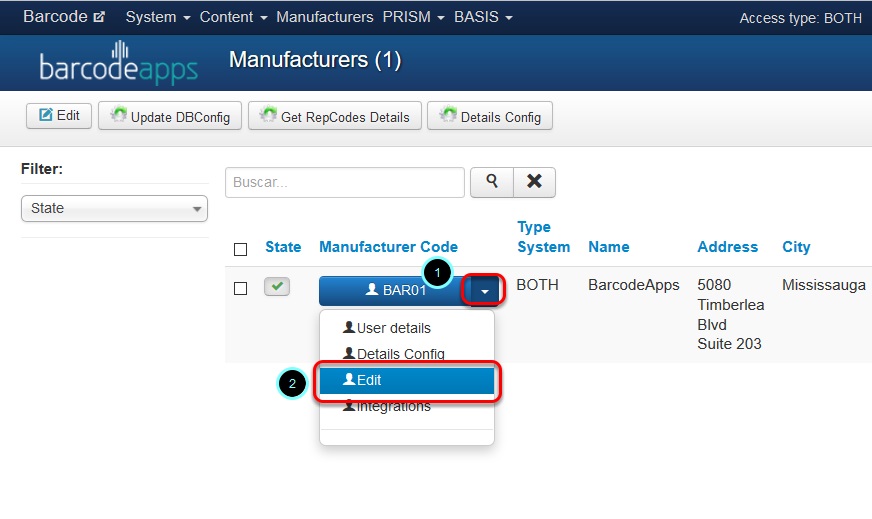872x519 pixels.
Task: Choose Details Config from dropdown menu
Action: (407, 354)
